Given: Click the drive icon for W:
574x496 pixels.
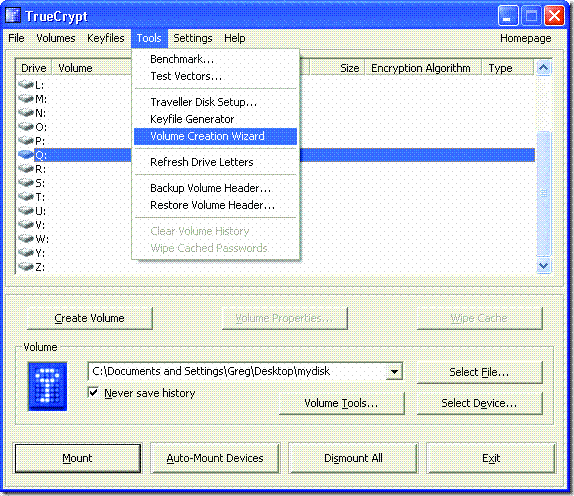Looking at the screenshot, I should [26, 239].
